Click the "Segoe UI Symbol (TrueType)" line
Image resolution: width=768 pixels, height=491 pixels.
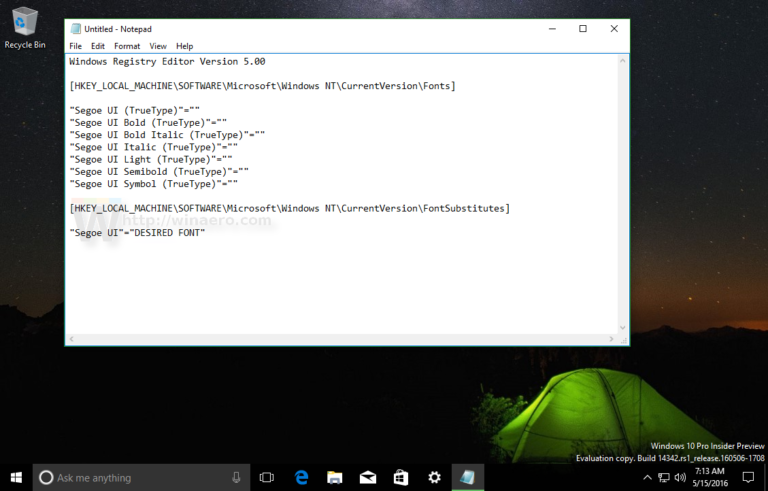pos(153,184)
